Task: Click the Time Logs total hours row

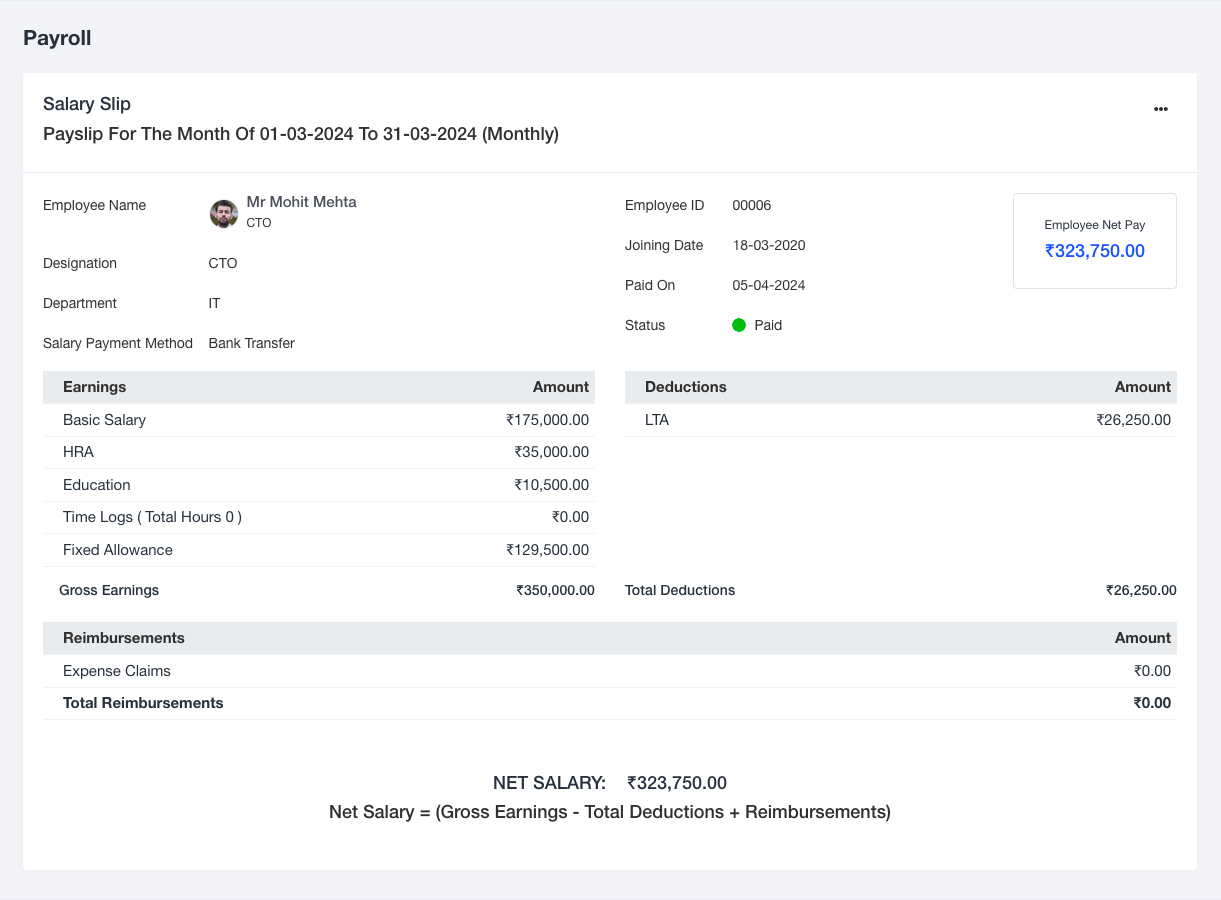Action: [x=318, y=517]
